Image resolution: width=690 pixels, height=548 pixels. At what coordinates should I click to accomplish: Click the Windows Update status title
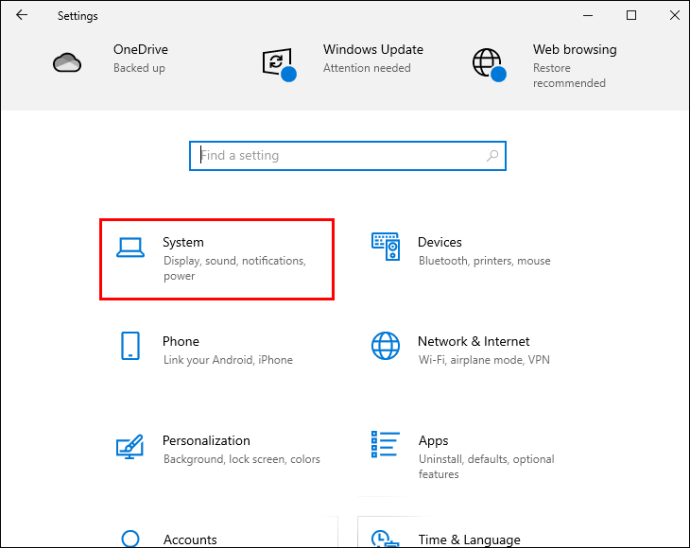373,49
